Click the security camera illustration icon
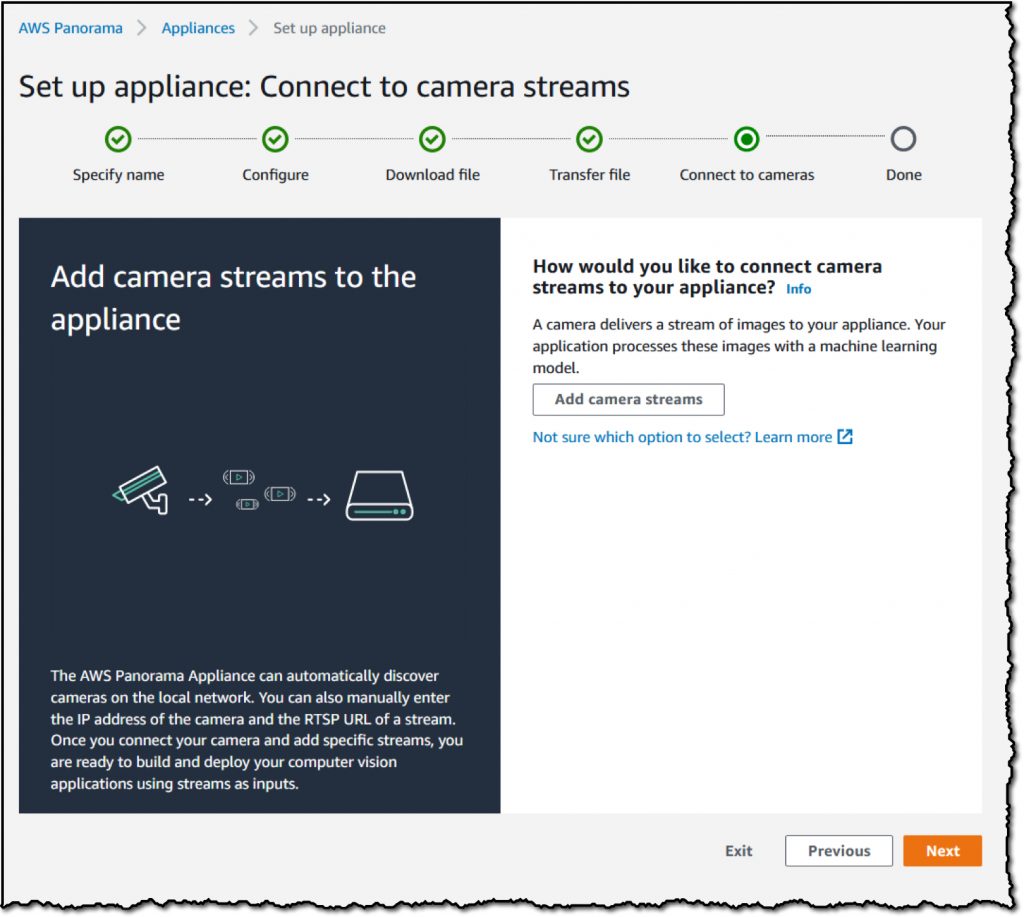Viewport: 1024px width, 917px height. pyautogui.click(x=141, y=490)
